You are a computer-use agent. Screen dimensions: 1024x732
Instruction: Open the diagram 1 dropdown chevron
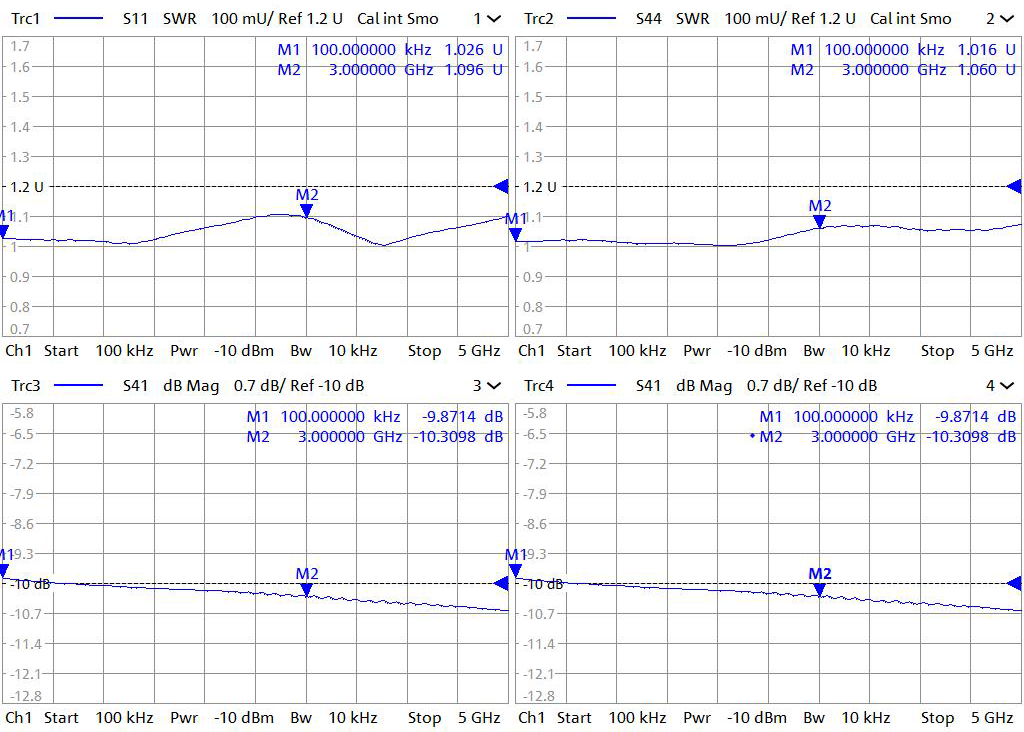pyautogui.click(x=493, y=18)
